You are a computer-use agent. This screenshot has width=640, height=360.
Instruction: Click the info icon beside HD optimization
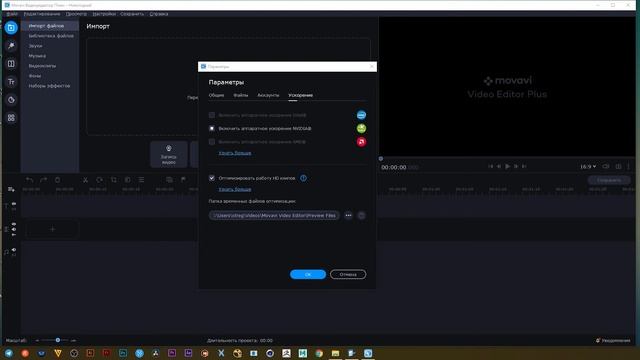pos(303,178)
